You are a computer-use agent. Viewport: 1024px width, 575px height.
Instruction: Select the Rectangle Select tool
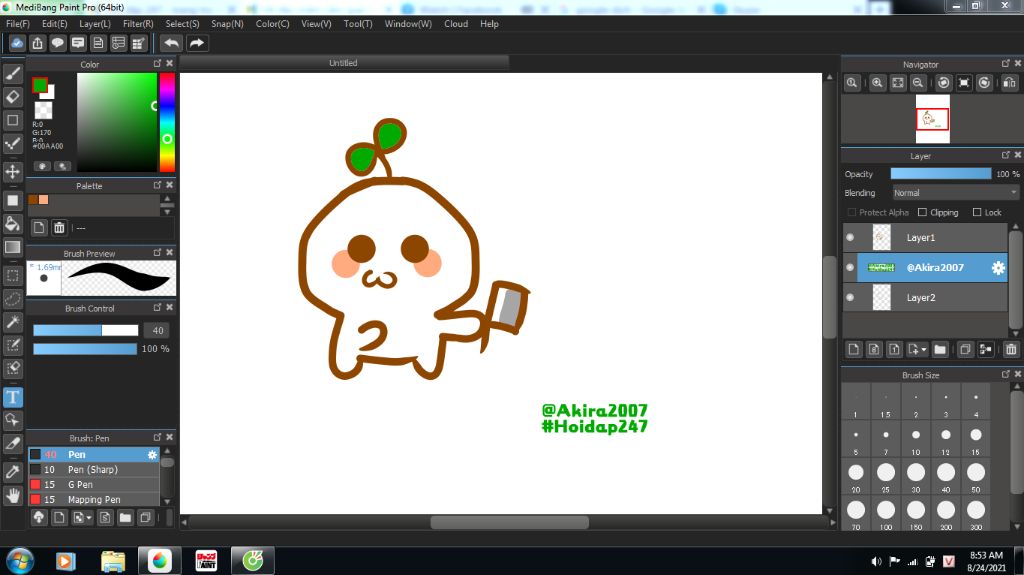(12, 275)
